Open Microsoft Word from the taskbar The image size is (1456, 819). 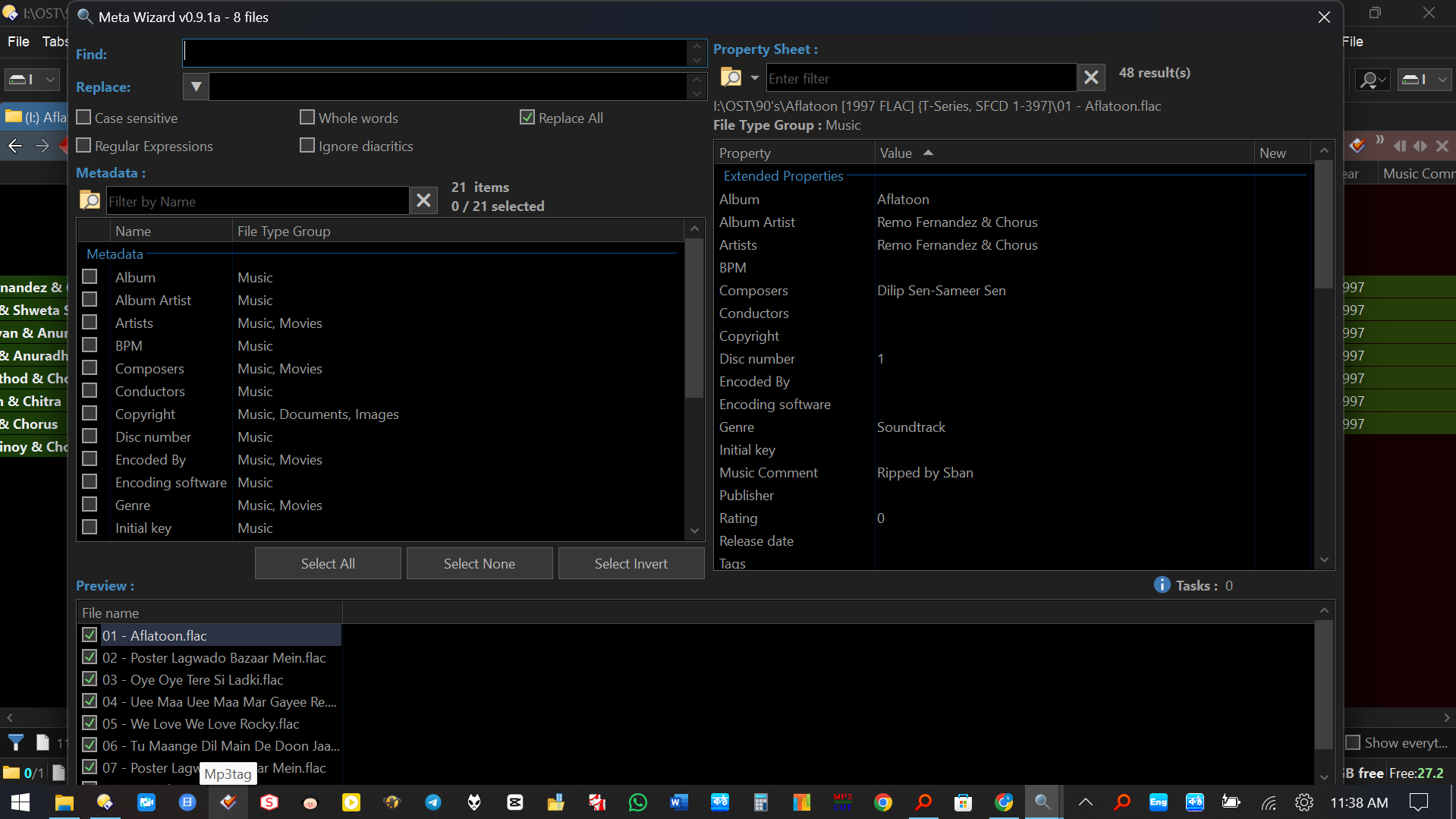click(679, 802)
